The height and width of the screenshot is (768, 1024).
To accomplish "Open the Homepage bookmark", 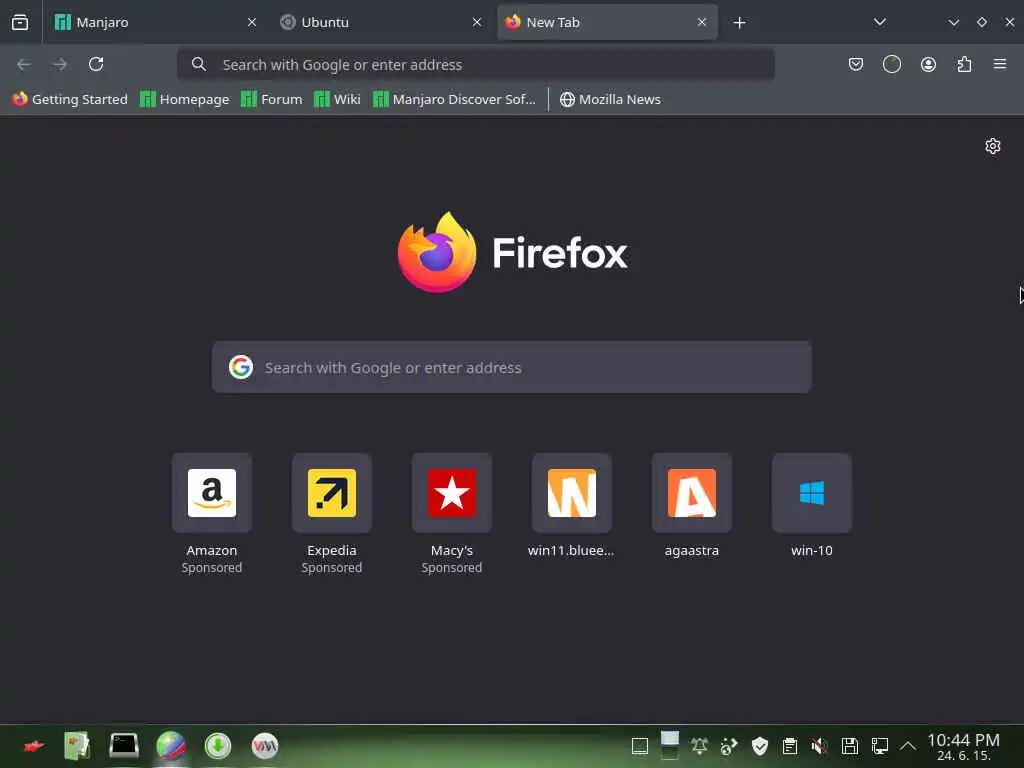I will 185,99.
